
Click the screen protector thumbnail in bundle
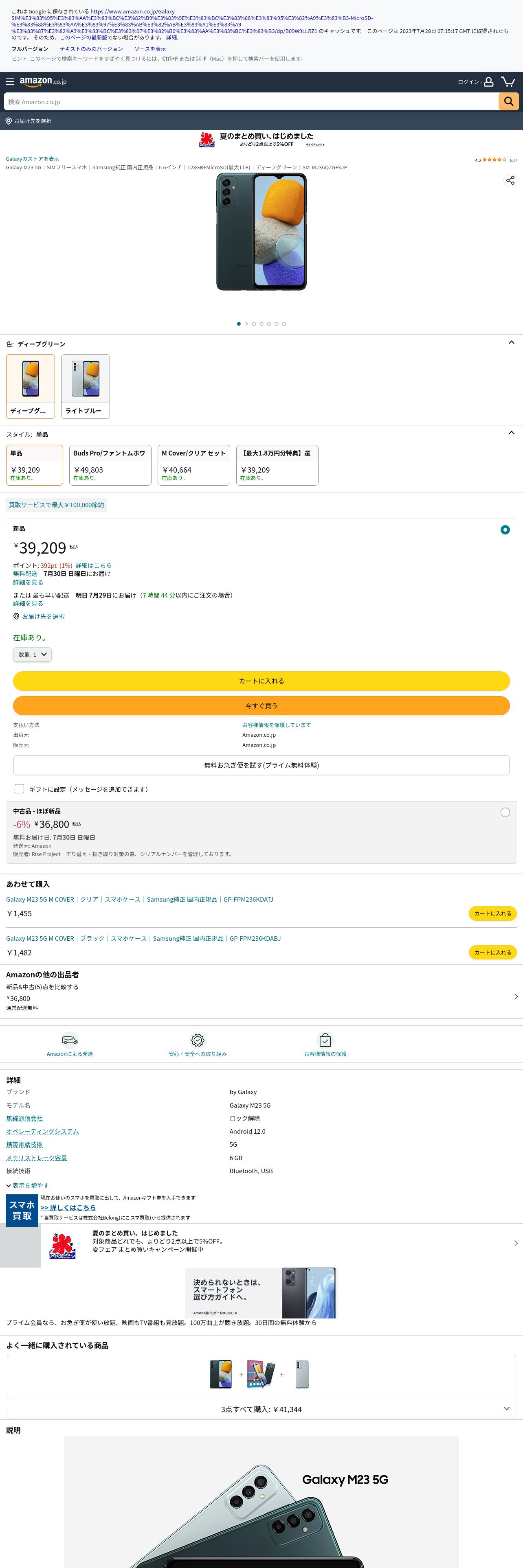point(261,1374)
